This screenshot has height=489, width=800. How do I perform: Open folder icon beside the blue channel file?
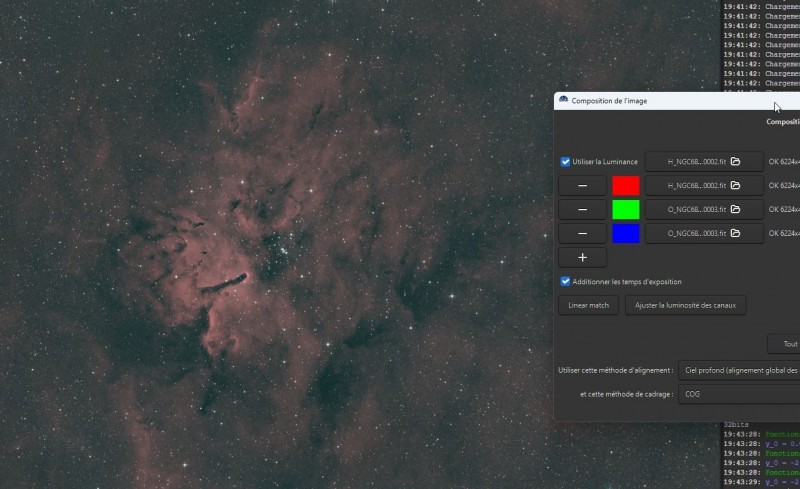point(735,233)
